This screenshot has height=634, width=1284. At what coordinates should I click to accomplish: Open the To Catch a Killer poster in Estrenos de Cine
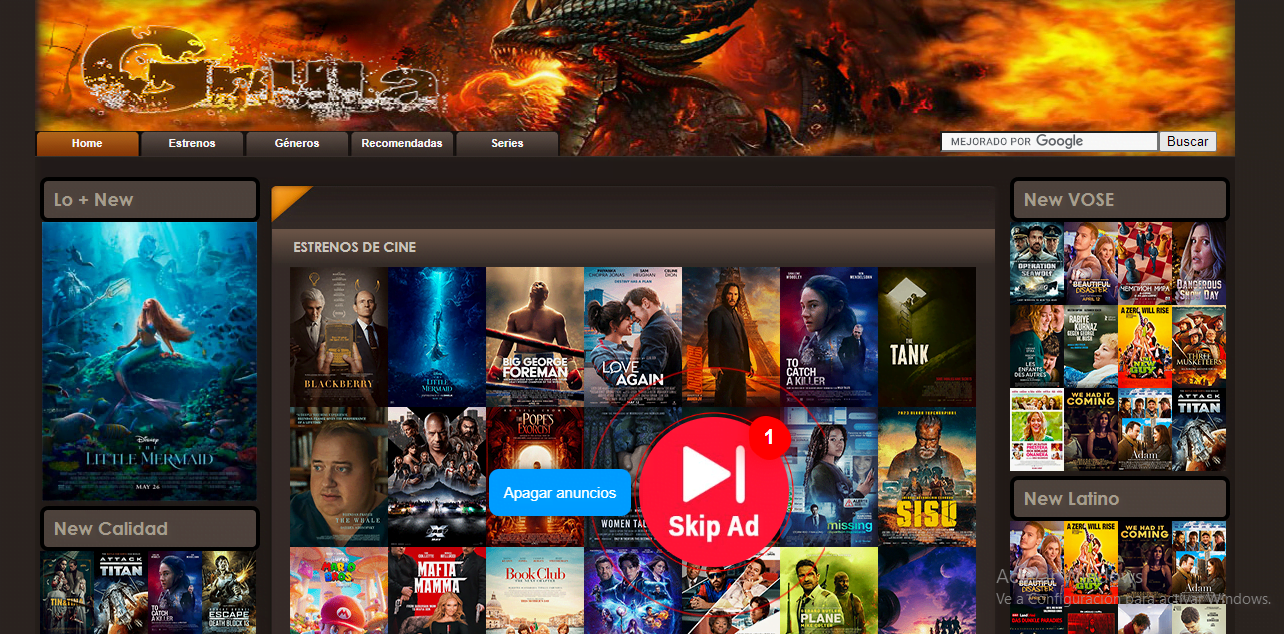(x=829, y=336)
